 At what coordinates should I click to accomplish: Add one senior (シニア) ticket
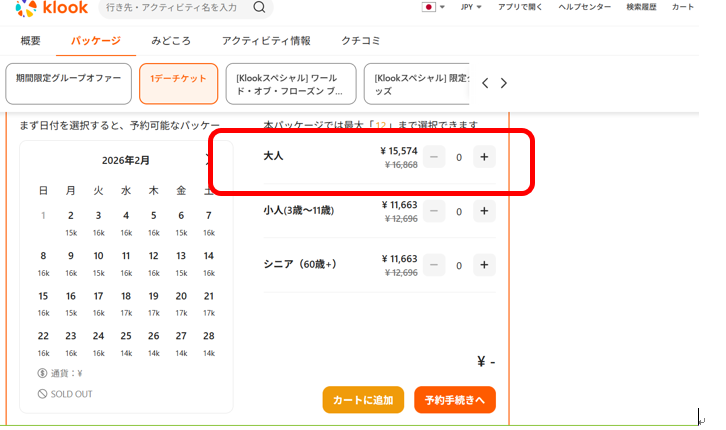tap(484, 265)
